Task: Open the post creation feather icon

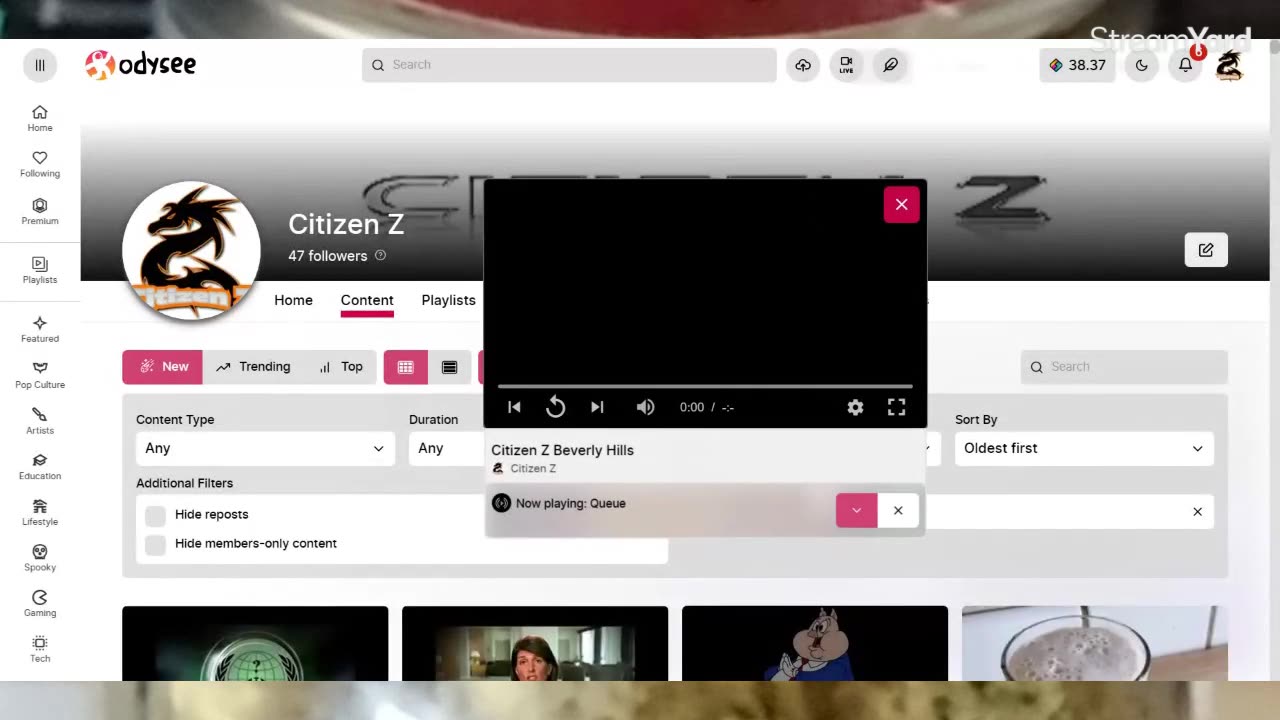Action: [x=890, y=65]
